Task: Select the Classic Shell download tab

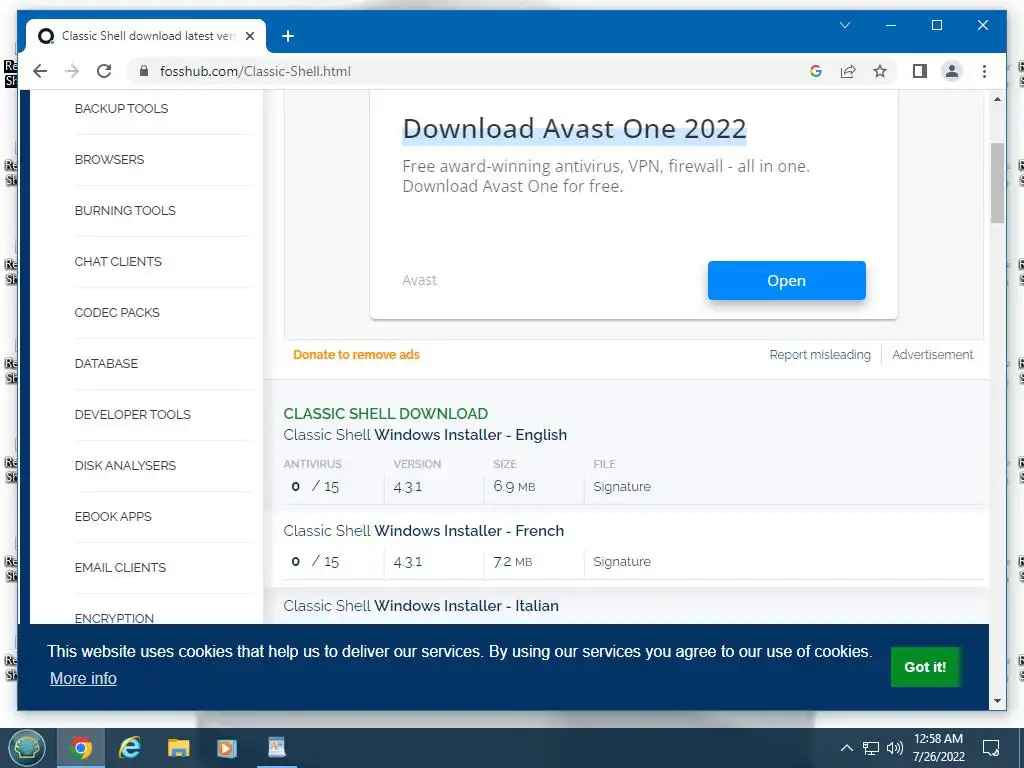Action: pos(146,36)
